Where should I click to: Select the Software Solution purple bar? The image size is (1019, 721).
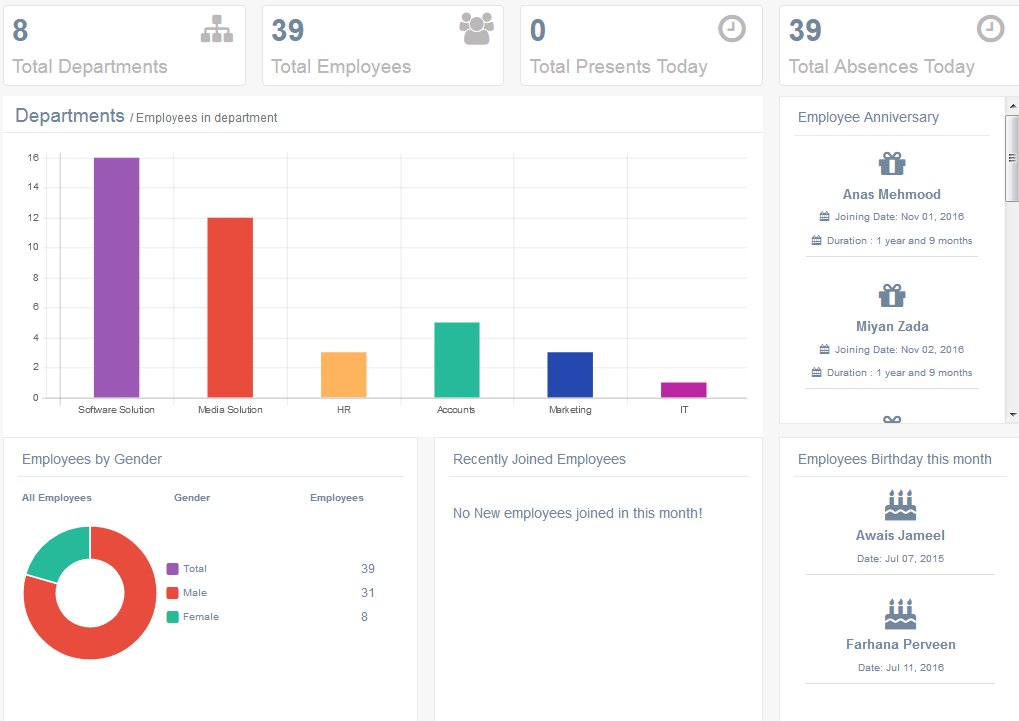[116, 278]
